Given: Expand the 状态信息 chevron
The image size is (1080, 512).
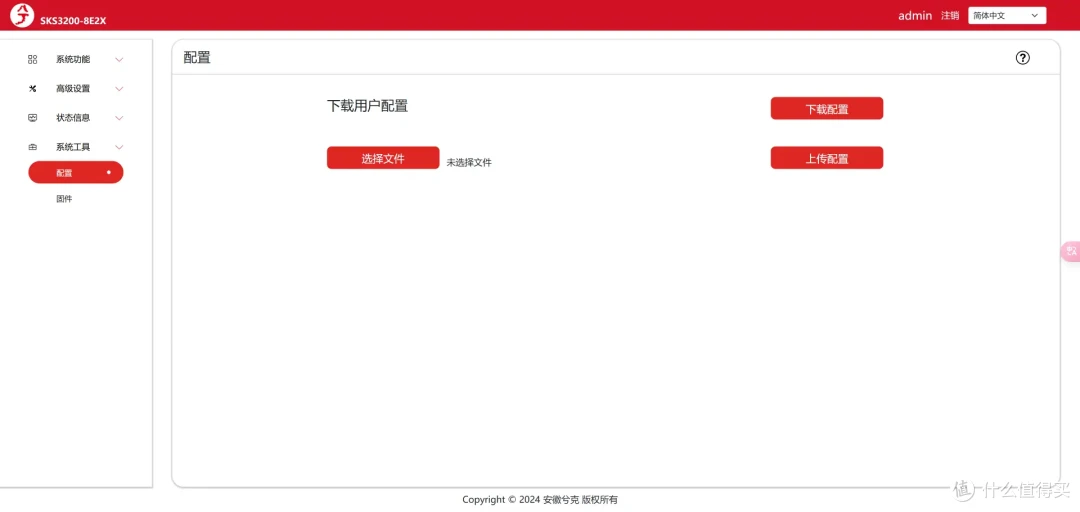Looking at the screenshot, I should 119,118.
